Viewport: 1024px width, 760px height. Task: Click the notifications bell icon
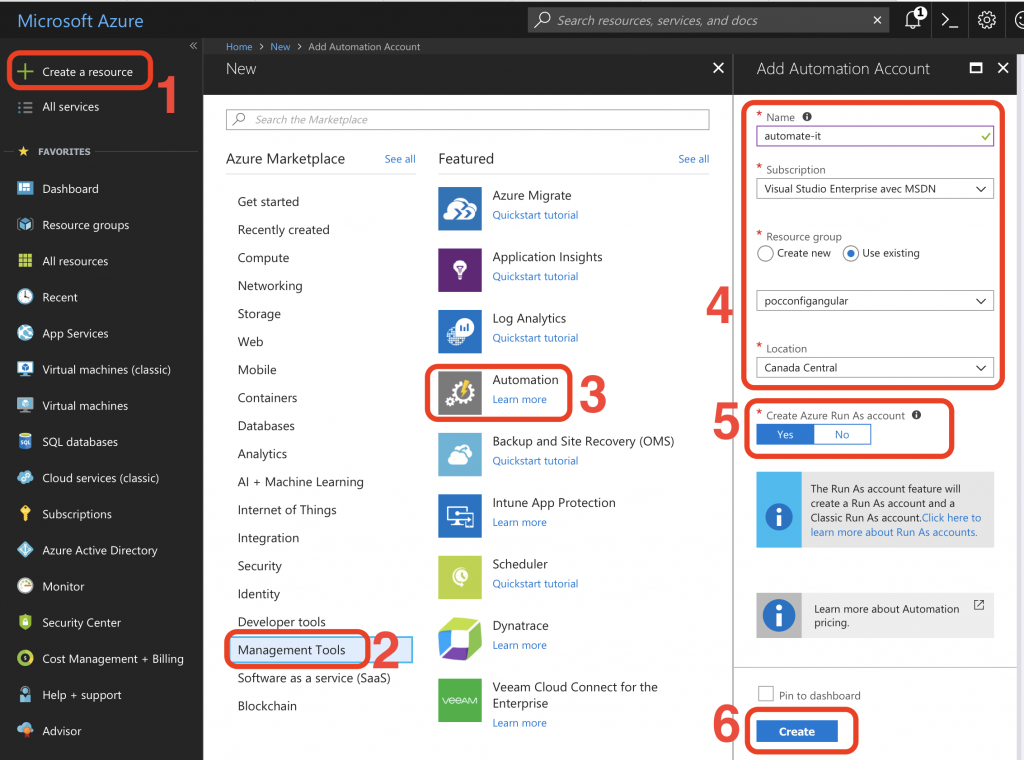[913, 20]
